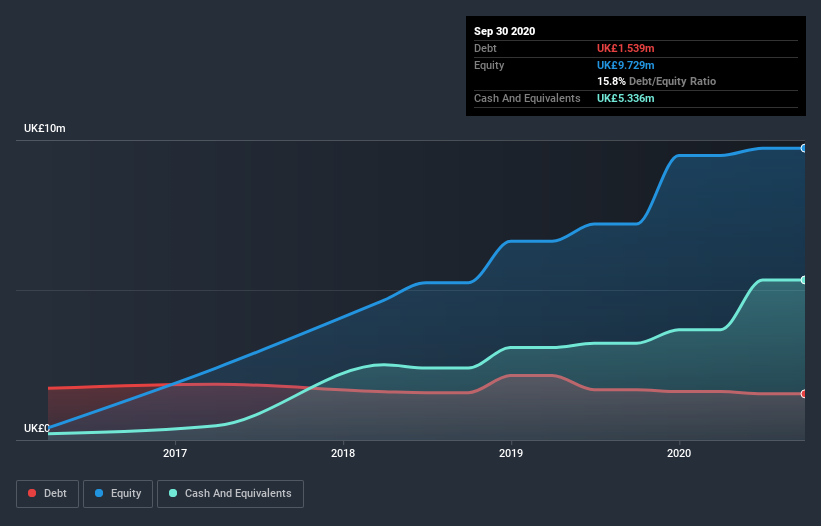Click the UK£1.539m debt value
The height and width of the screenshot is (526, 821).
click(626, 48)
